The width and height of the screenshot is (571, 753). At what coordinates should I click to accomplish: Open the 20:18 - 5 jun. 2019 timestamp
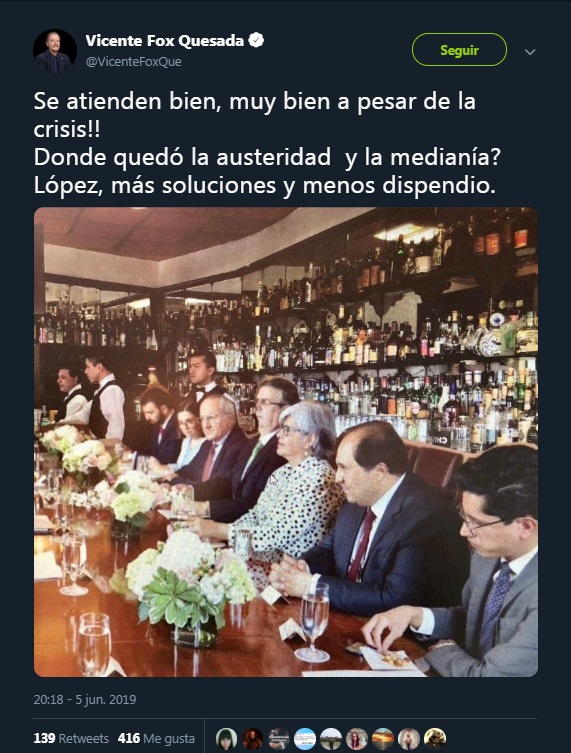coord(85,699)
